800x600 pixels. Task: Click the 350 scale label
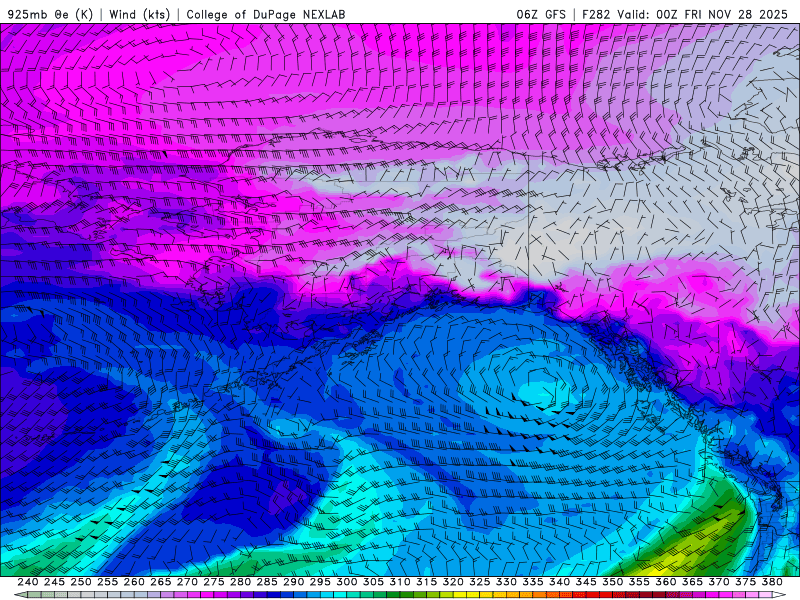(x=612, y=582)
